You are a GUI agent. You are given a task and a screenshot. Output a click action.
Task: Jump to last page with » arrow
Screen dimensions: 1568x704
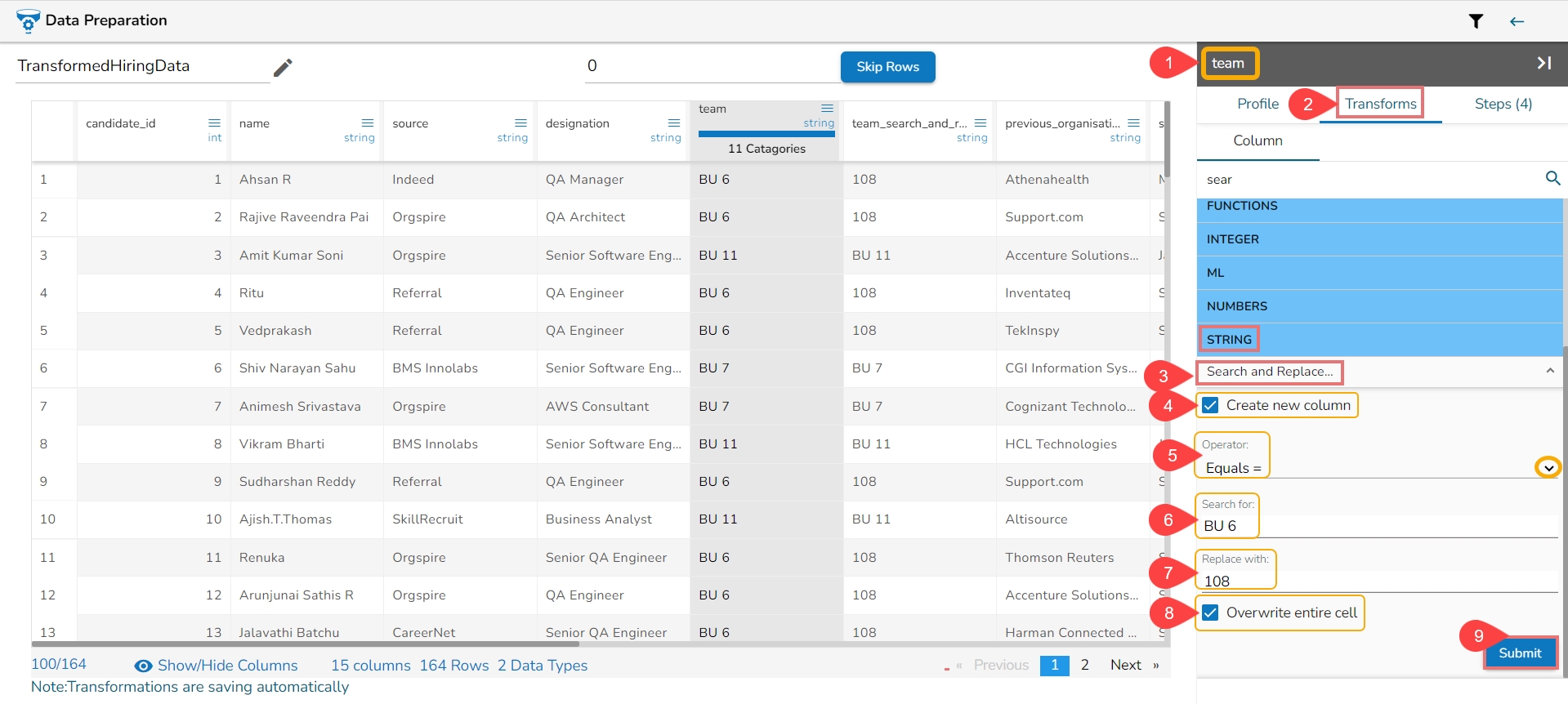click(1155, 665)
